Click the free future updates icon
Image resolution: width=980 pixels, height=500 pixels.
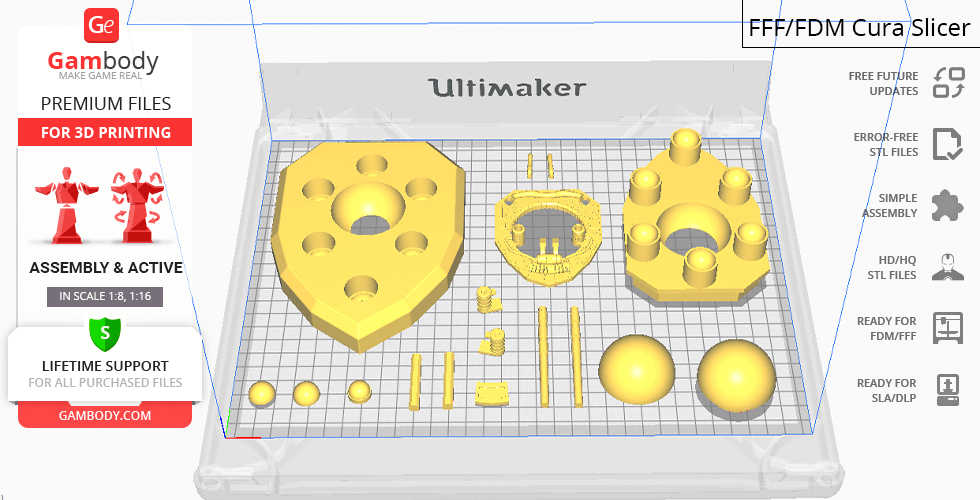[x=947, y=83]
